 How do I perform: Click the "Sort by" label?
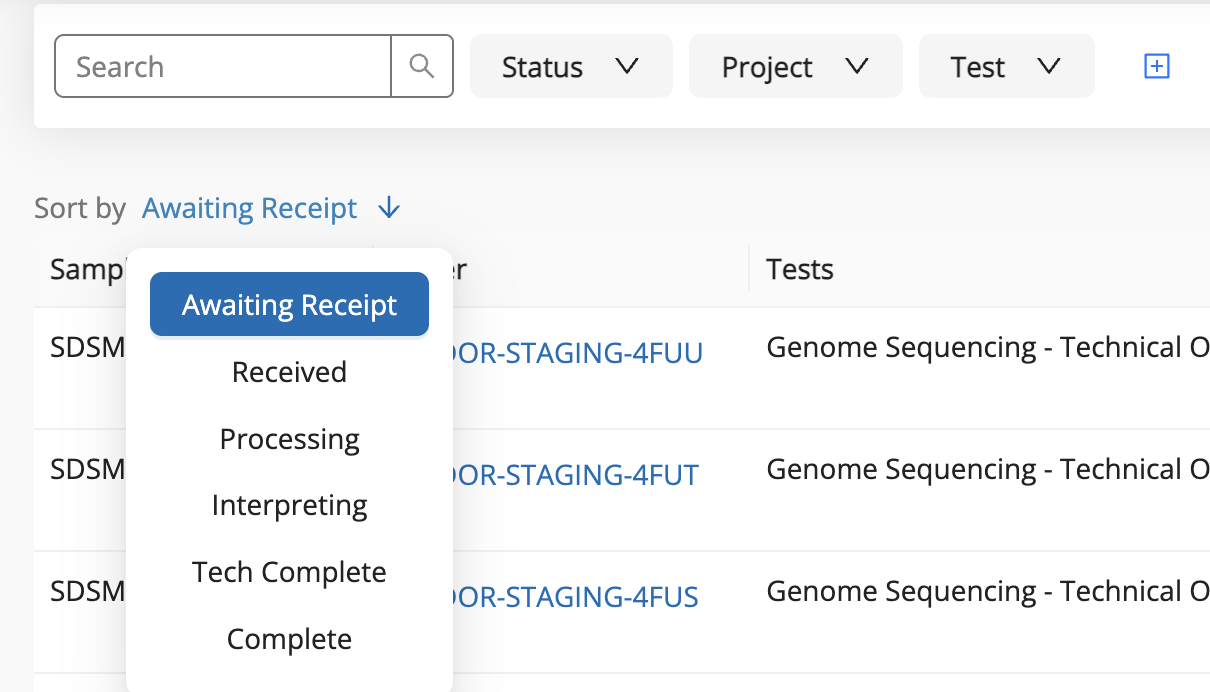80,208
